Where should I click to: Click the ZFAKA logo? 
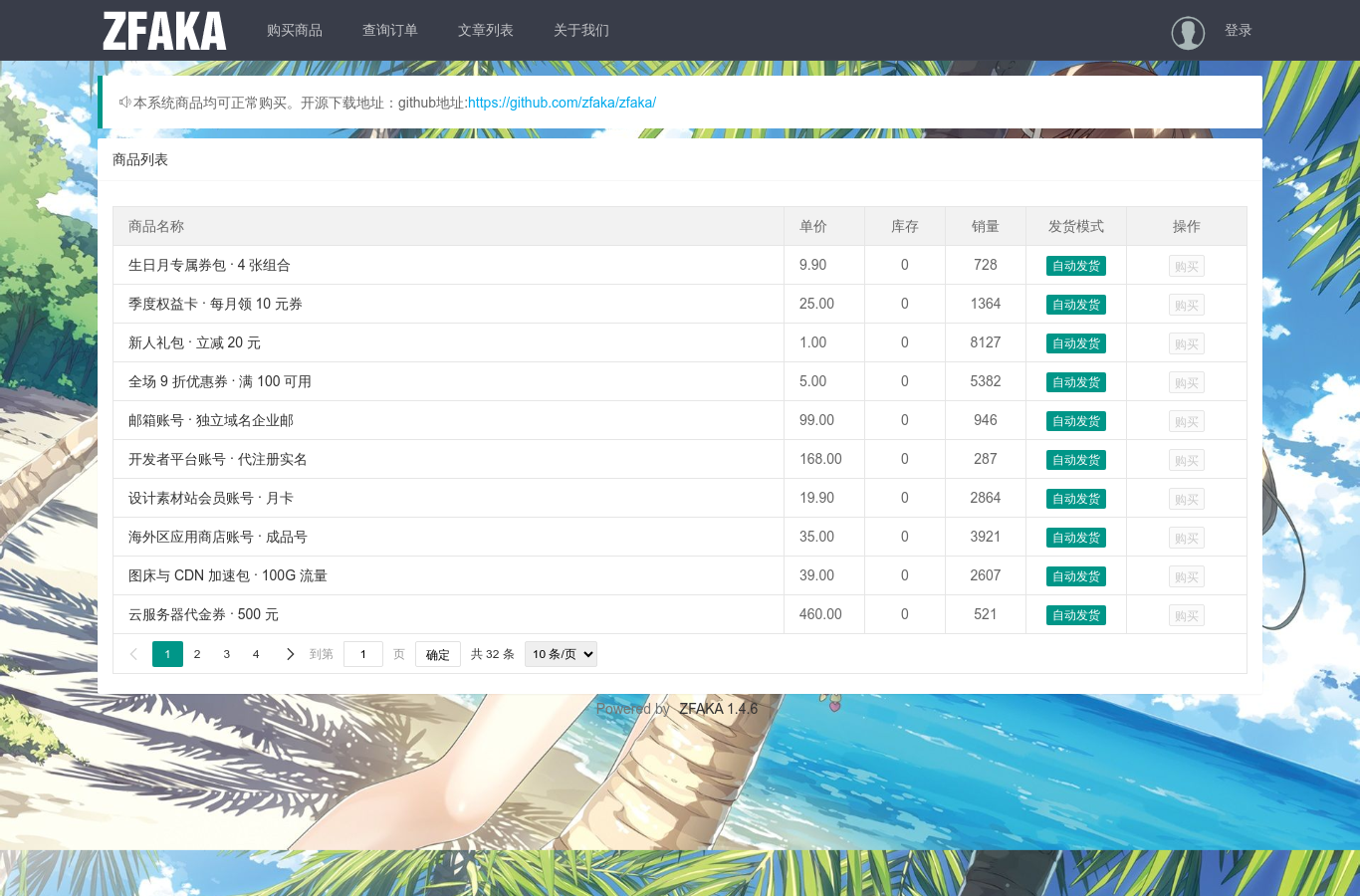point(164,31)
